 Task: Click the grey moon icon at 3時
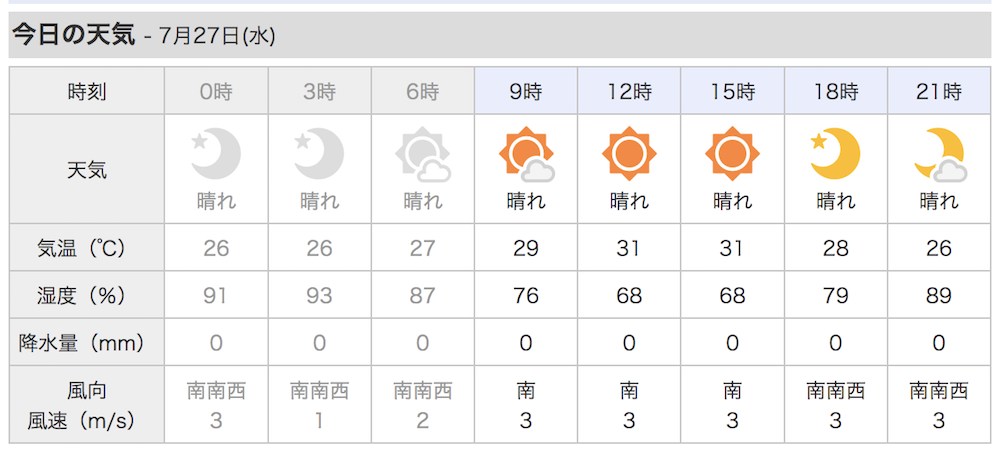click(x=320, y=154)
